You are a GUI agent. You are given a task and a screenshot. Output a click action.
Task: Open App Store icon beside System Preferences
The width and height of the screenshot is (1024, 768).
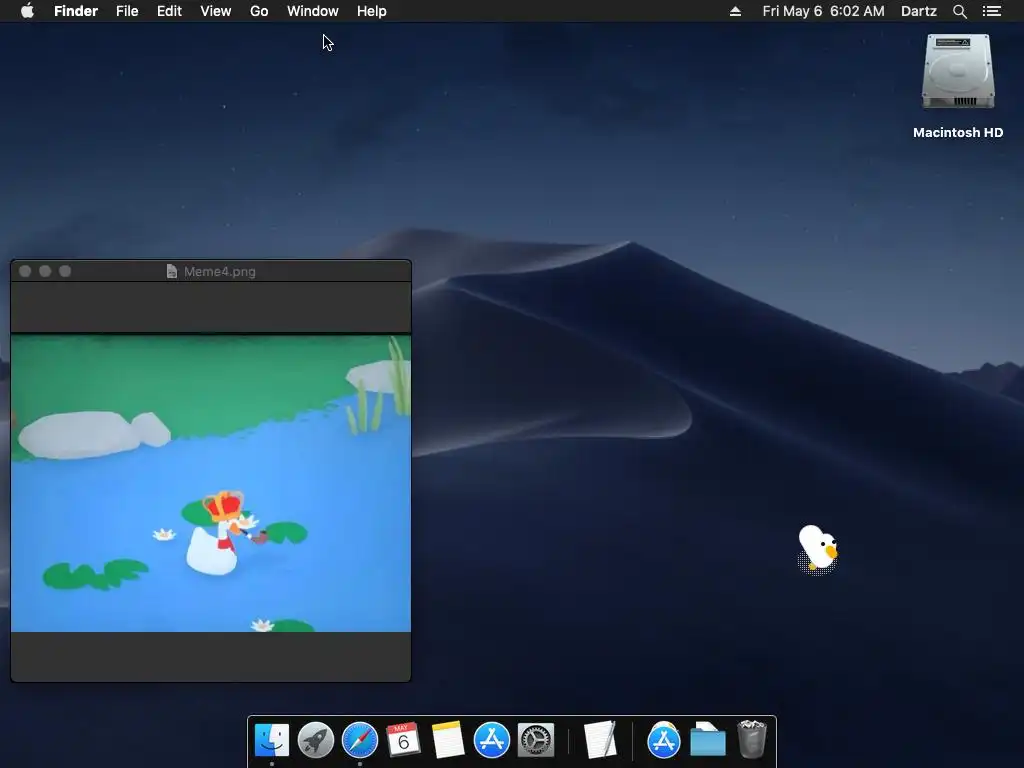click(492, 741)
